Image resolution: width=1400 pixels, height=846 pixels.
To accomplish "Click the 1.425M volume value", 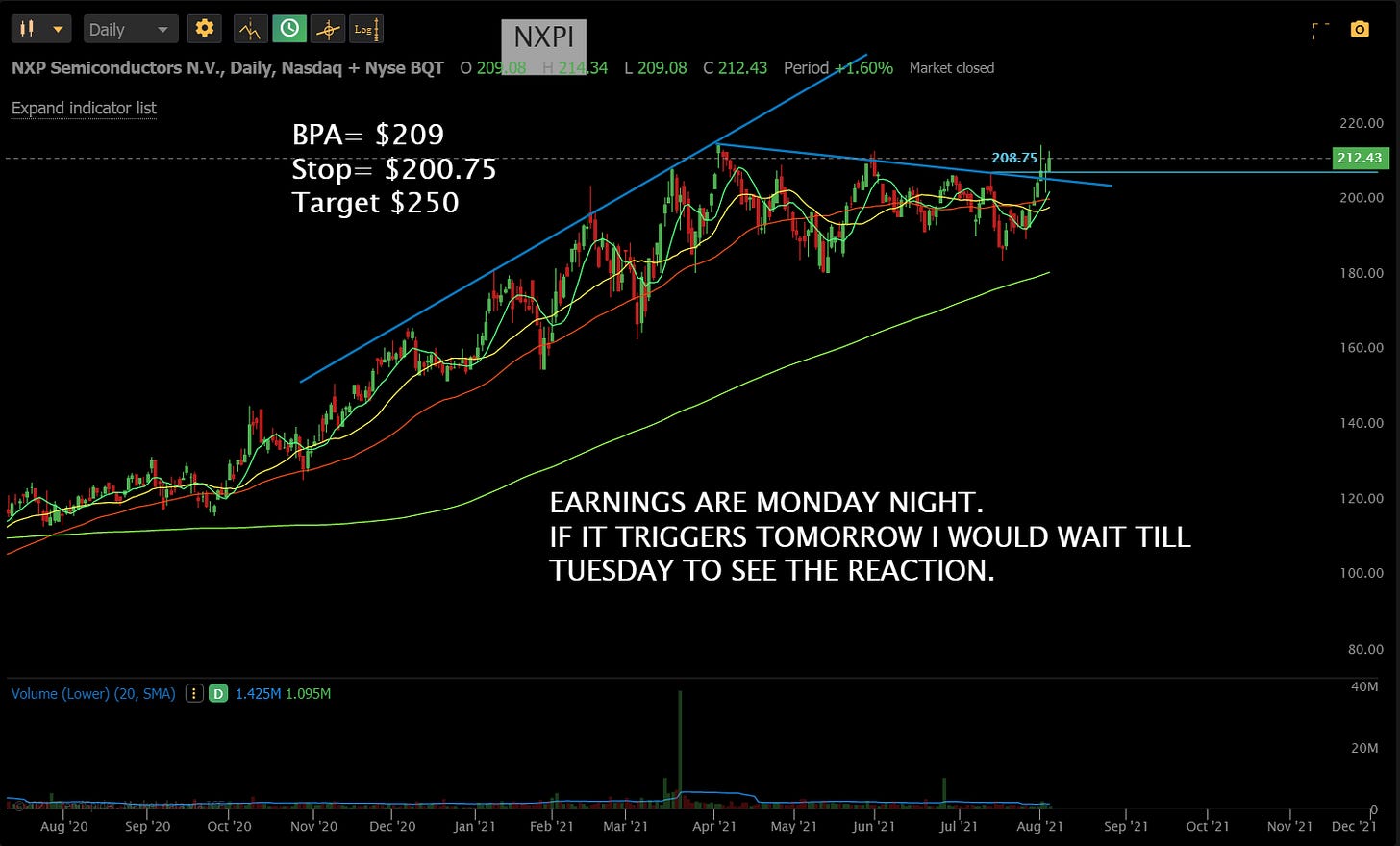I will [x=257, y=693].
